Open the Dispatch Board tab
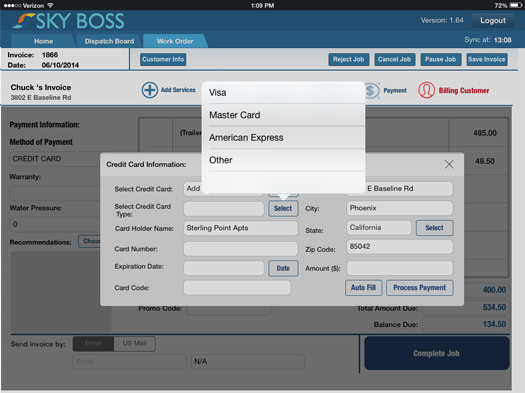The image size is (525, 393). click(109, 41)
